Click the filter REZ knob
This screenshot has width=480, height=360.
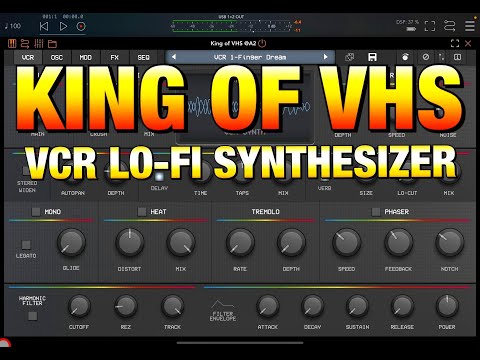126,306
